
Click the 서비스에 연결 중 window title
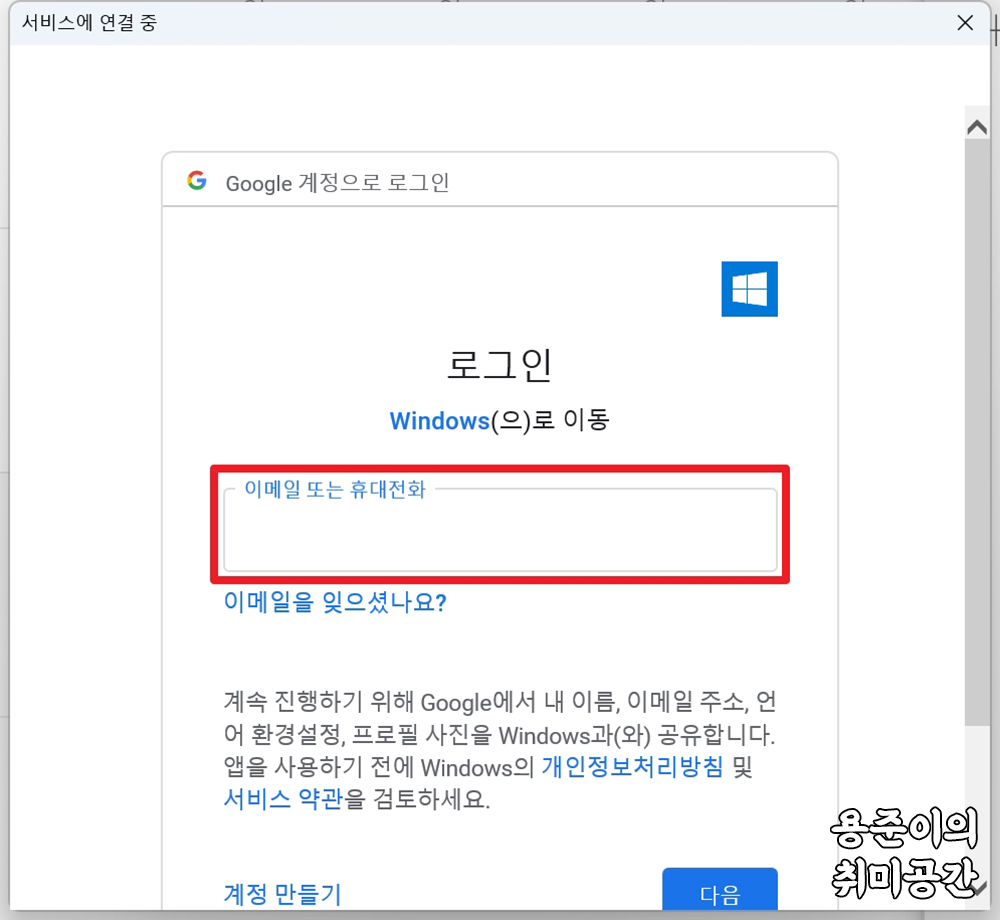click(89, 23)
